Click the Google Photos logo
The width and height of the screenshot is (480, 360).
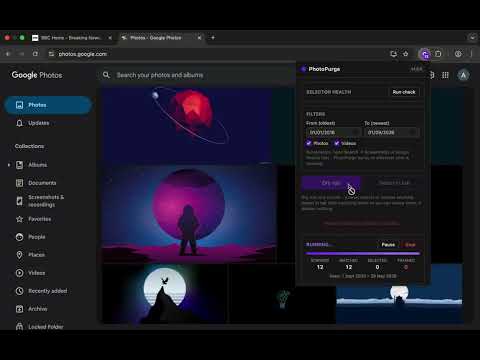click(x=37, y=75)
